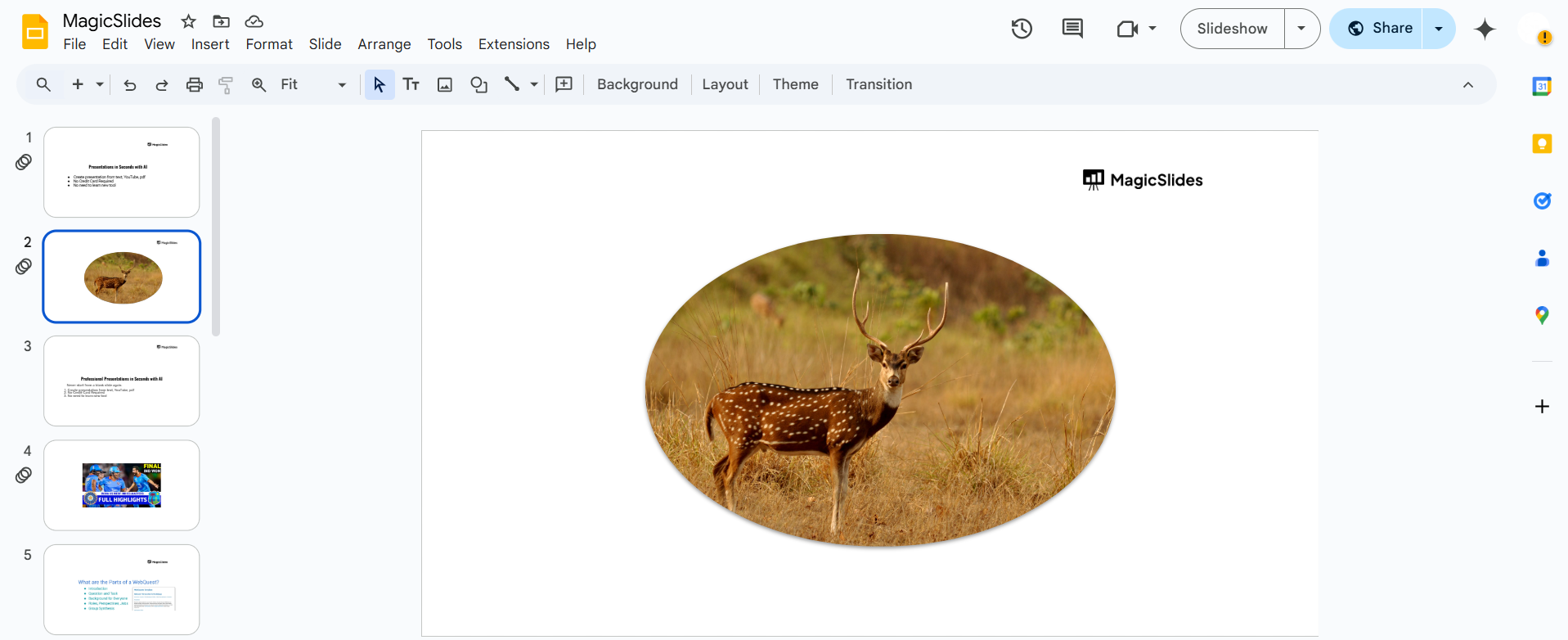Insert an image from toolbar
1568x640 pixels.
(445, 84)
